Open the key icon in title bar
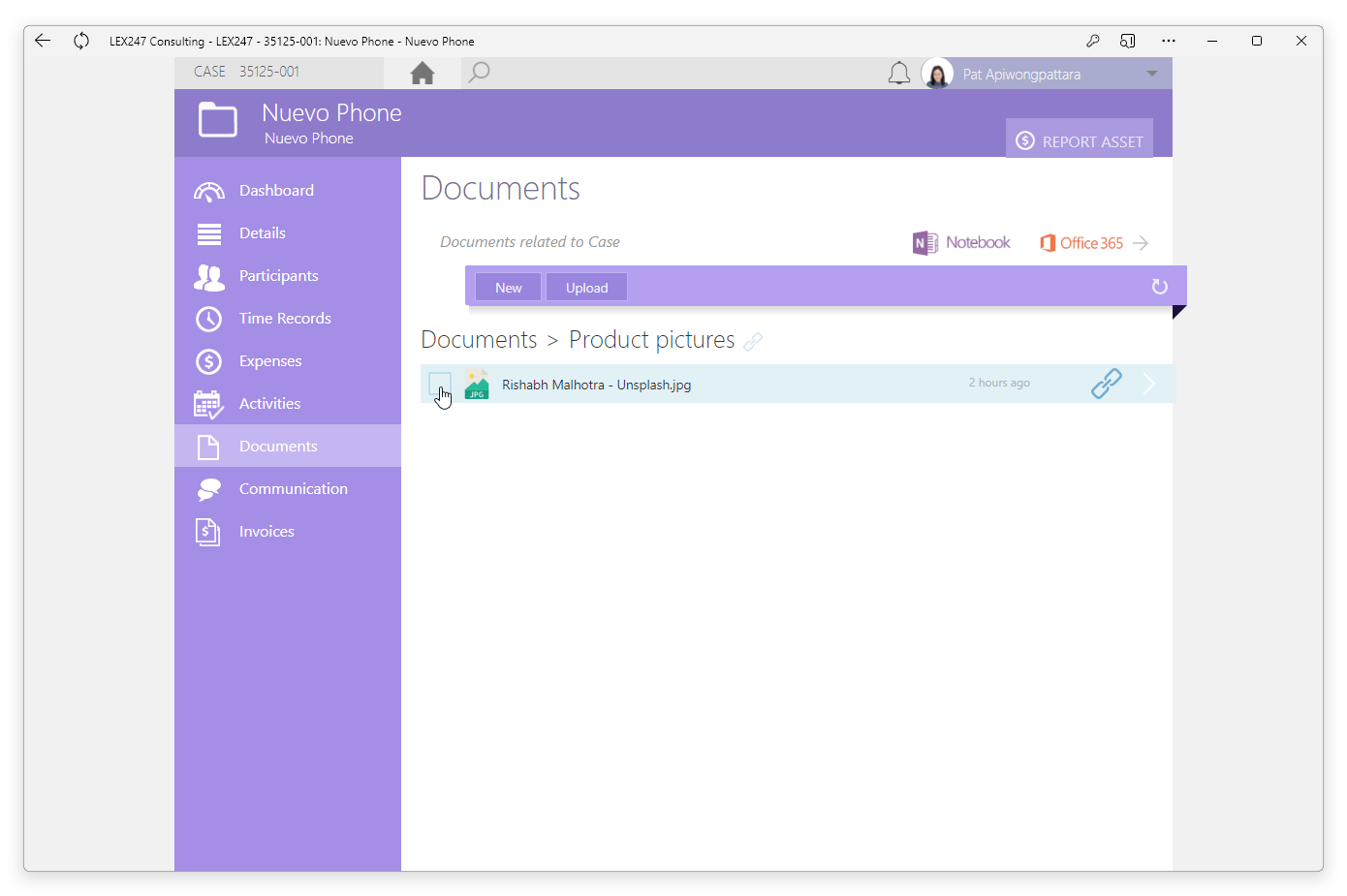The width and height of the screenshot is (1347, 896). pos(1092,41)
